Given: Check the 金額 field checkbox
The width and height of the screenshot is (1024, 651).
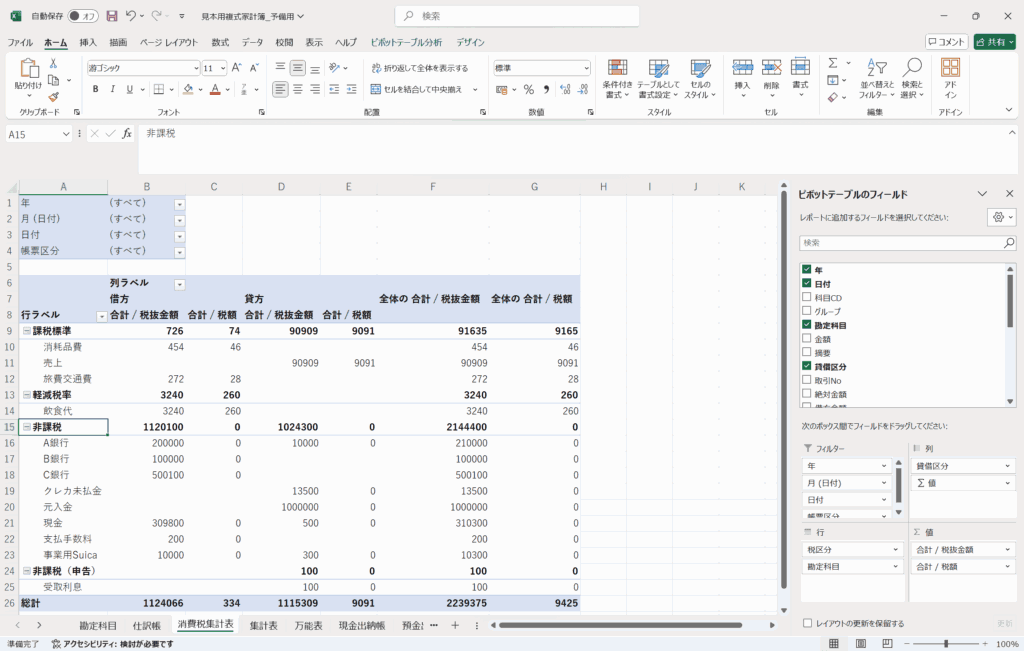Looking at the screenshot, I should point(807,338).
